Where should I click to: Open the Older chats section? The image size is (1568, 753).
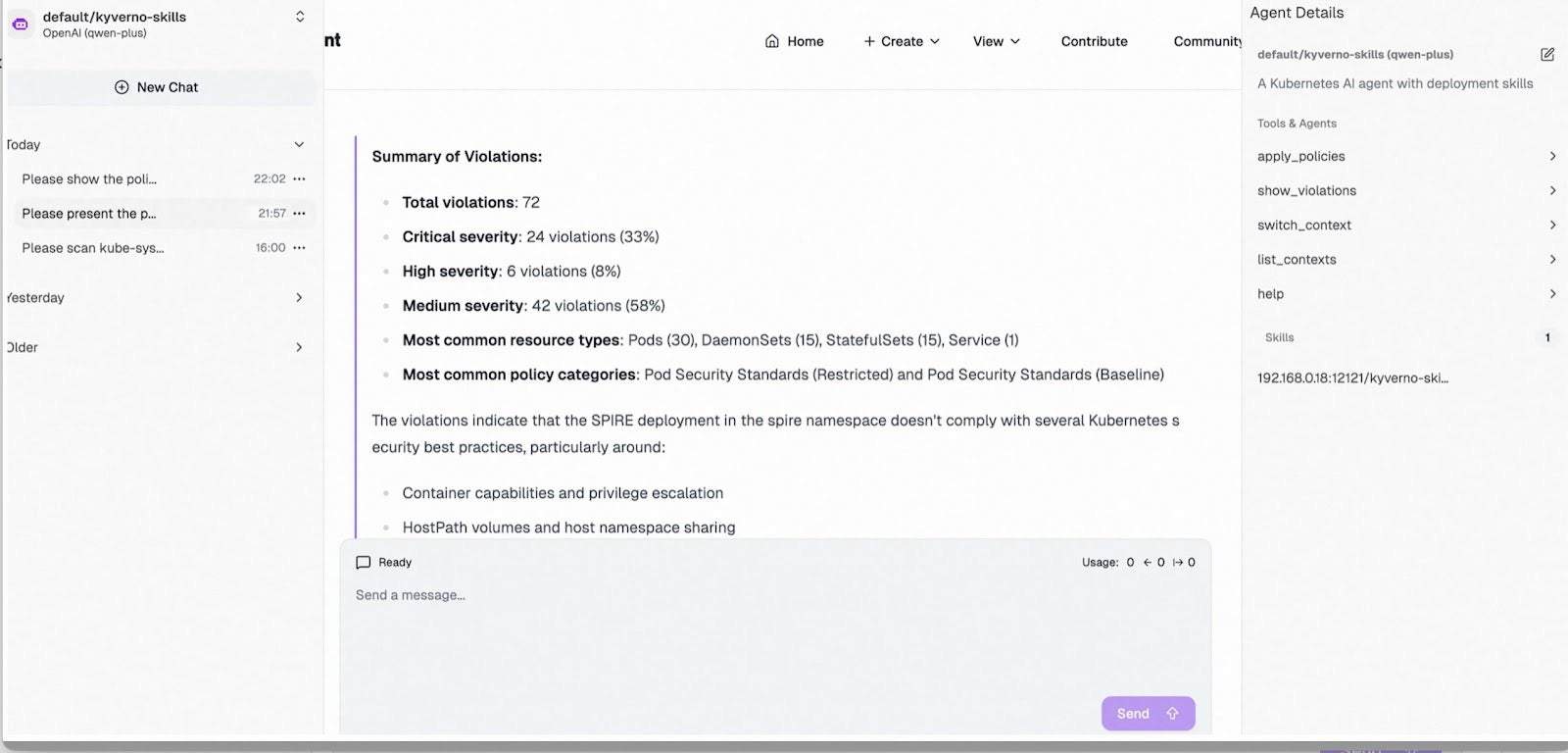(299, 347)
